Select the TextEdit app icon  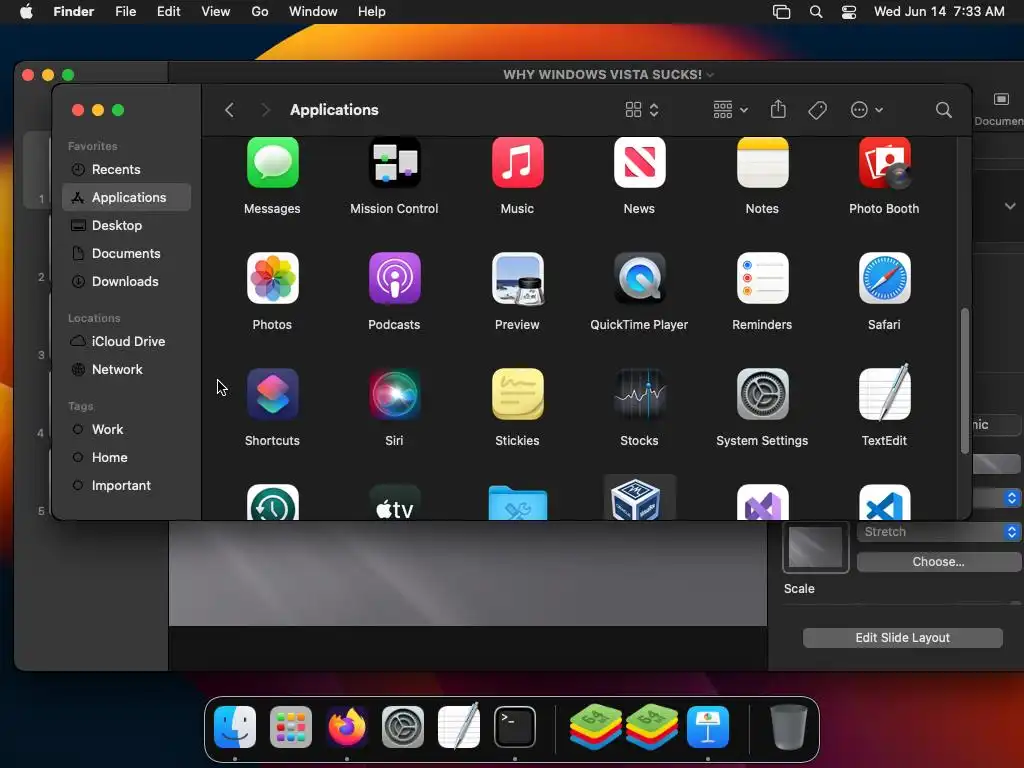point(884,393)
